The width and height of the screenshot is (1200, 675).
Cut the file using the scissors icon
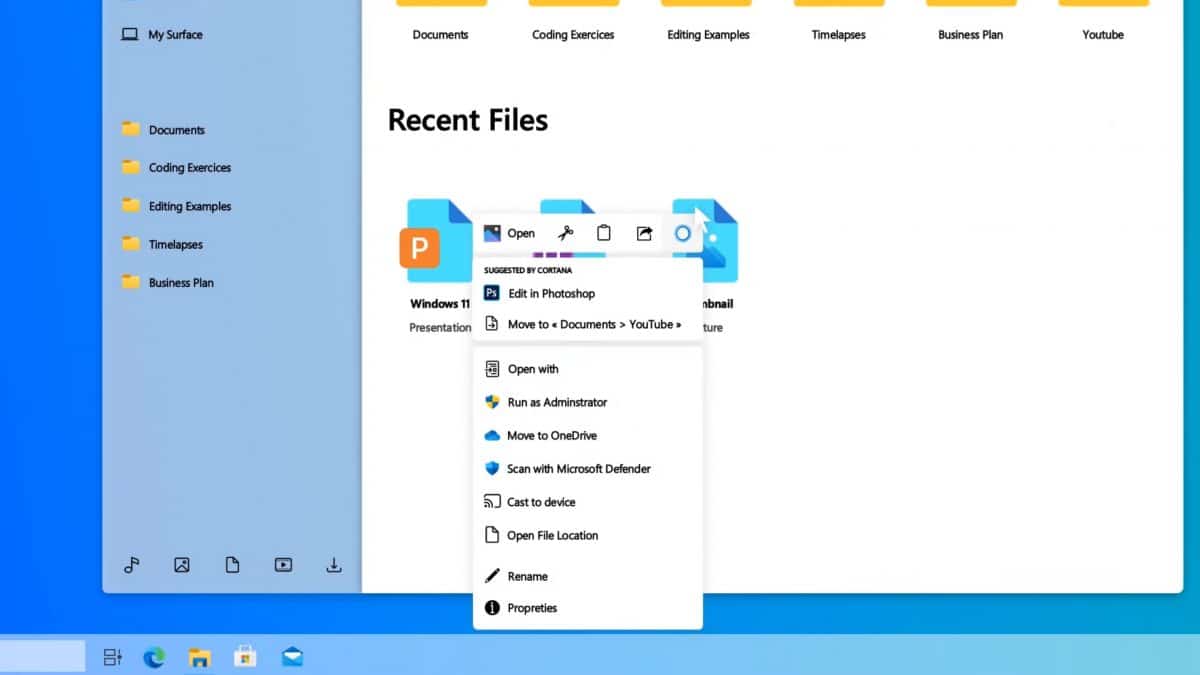[x=565, y=232]
